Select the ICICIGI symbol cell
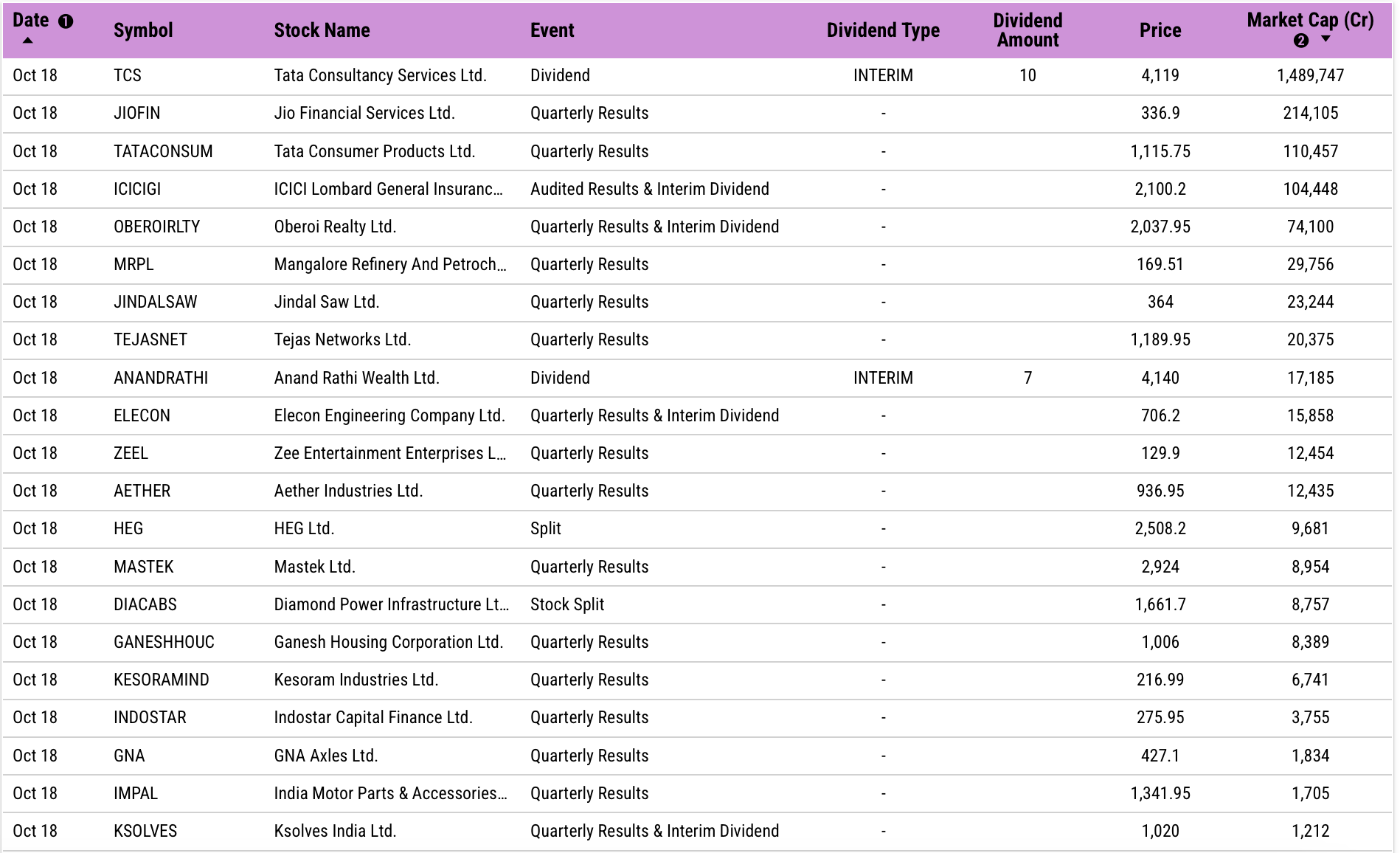The height and width of the screenshot is (853, 1400). [x=137, y=189]
